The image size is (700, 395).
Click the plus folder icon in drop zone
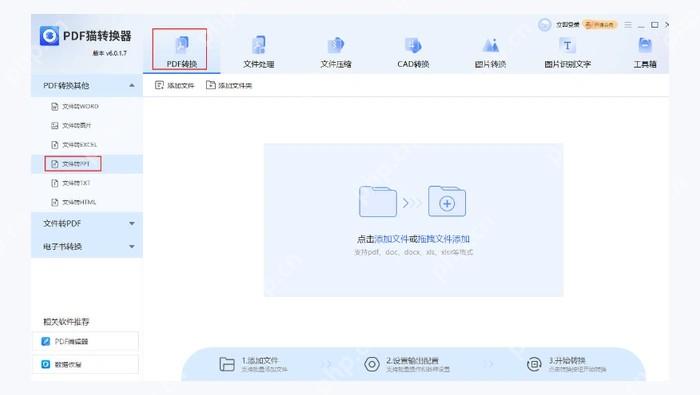point(447,202)
